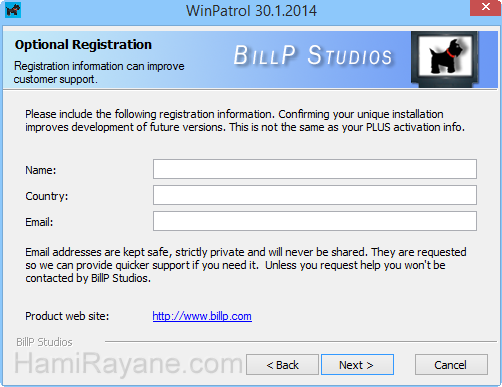Click the BillP Studios banner text
Image resolution: width=502 pixels, height=387 pixels.
[312, 55]
